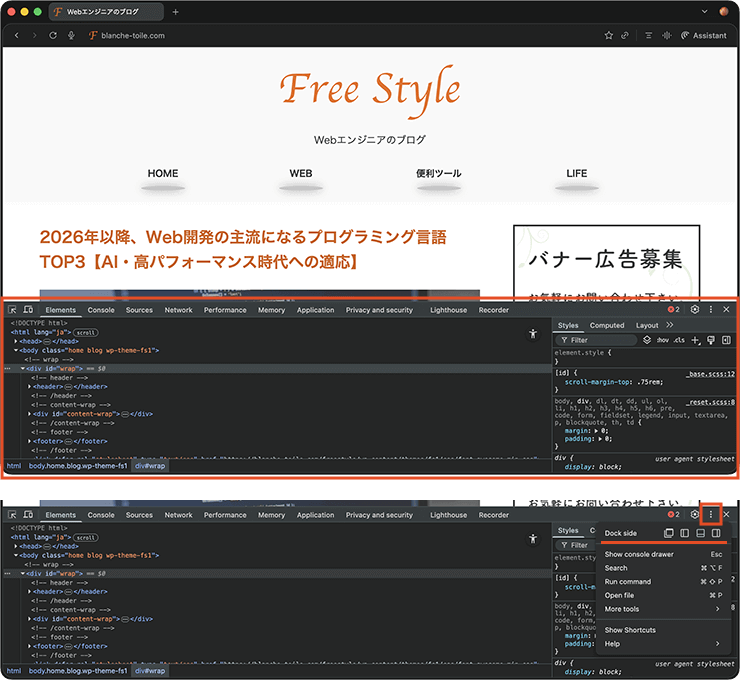740x680 pixels.
Task: Switch to the Layout styles tab
Action: (x=647, y=325)
